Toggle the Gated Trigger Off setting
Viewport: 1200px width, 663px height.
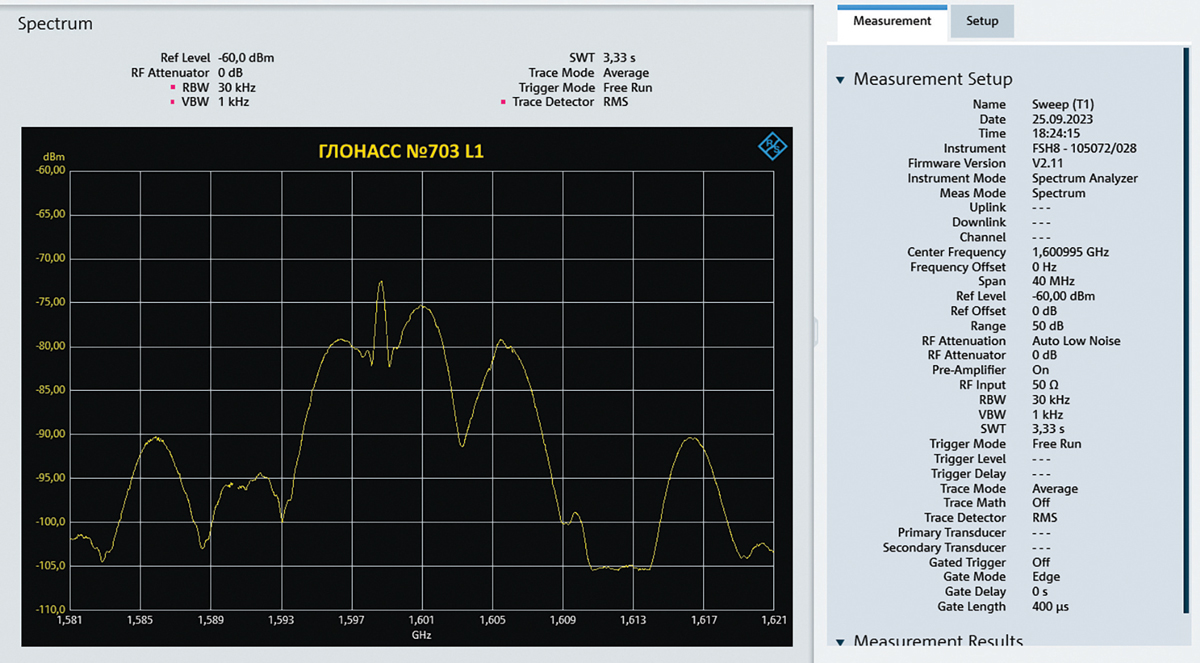coord(1040,562)
